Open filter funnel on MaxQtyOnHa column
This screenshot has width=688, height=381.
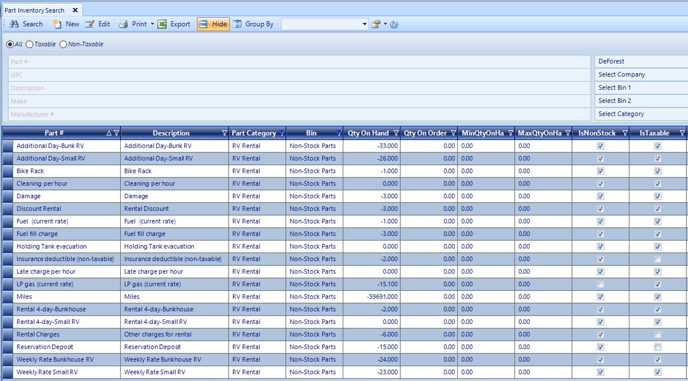point(568,133)
